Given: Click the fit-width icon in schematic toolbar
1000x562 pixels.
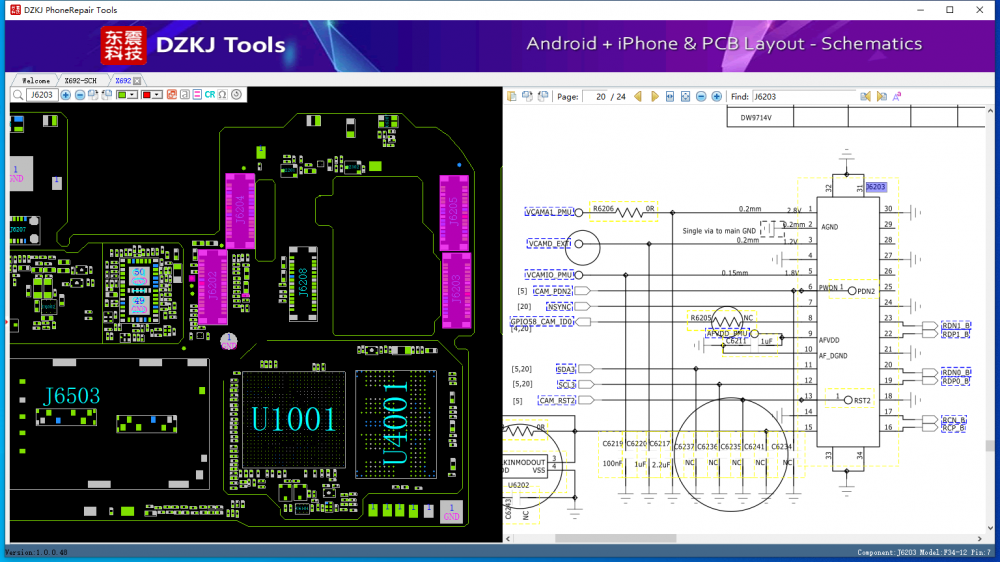Looking at the screenshot, I should (670, 97).
